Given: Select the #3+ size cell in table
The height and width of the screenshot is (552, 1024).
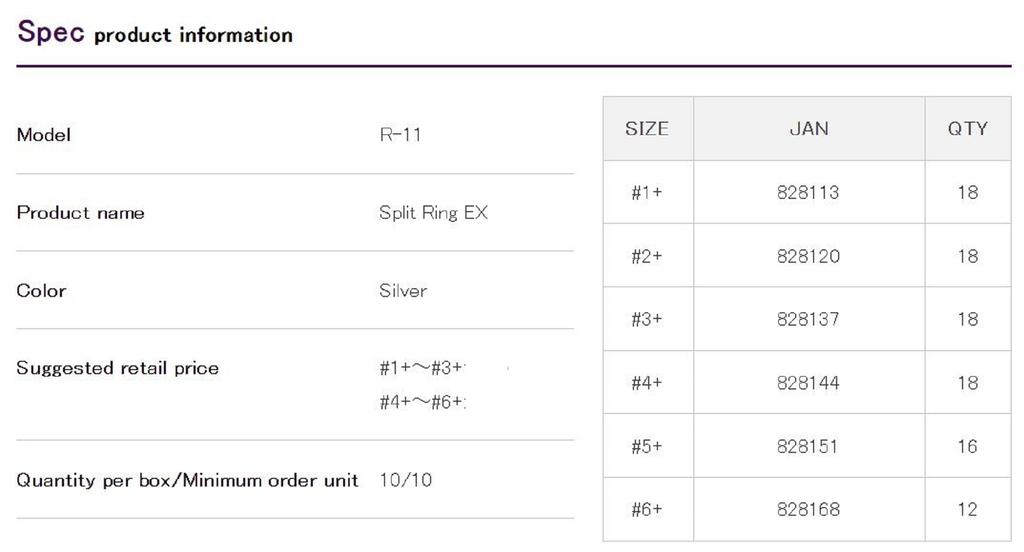Looking at the screenshot, I should tap(647, 320).
